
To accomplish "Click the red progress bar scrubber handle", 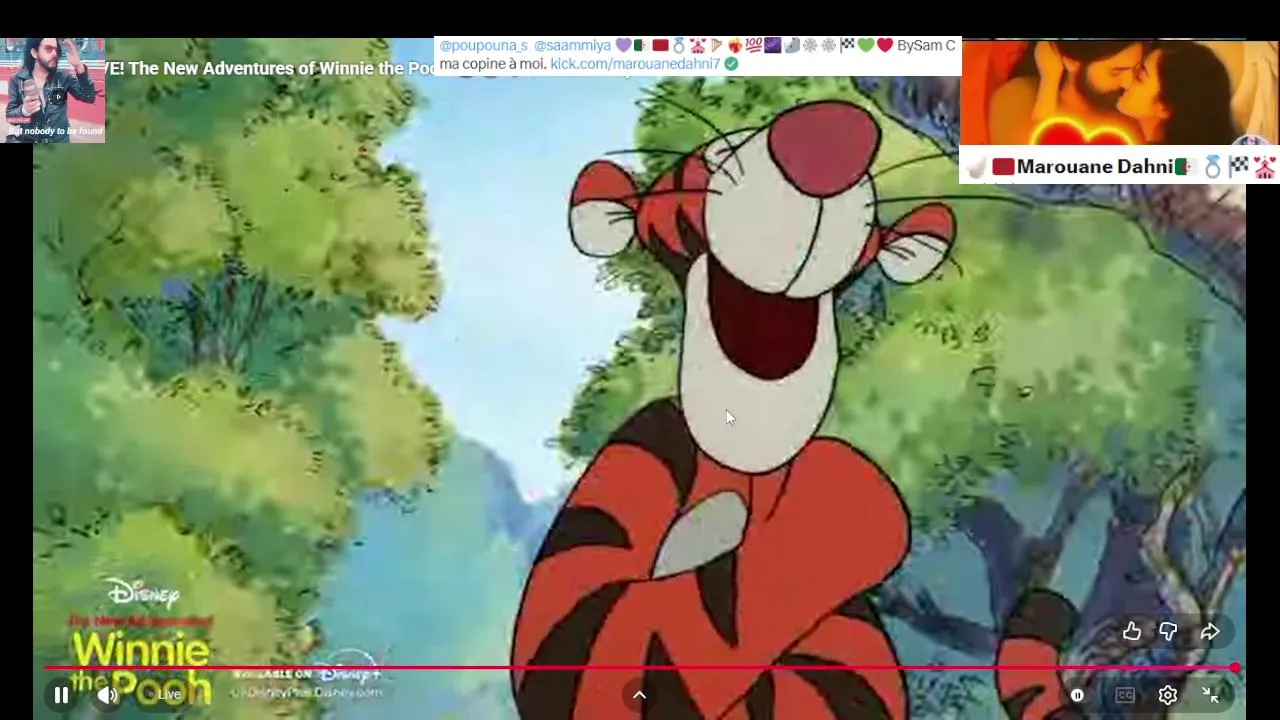I will pyautogui.click(x=1235, y=667).
